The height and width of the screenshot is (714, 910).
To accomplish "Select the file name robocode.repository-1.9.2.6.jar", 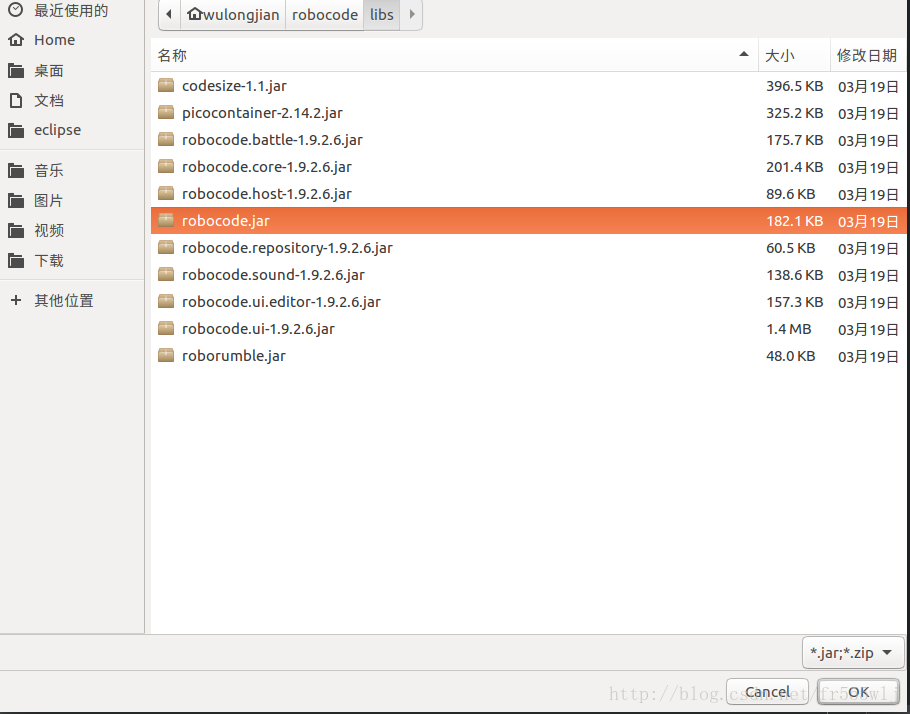I will (287, 248).
